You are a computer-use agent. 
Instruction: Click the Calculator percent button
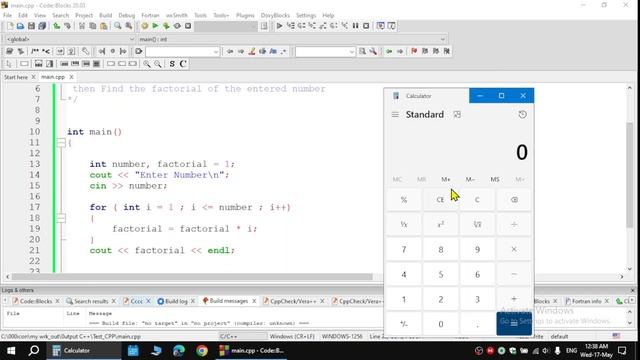coord(404,200)
